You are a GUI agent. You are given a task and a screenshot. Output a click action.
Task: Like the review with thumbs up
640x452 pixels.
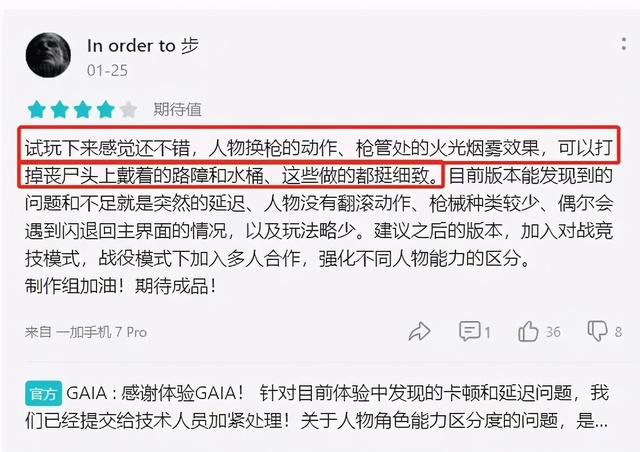point(528,331)
